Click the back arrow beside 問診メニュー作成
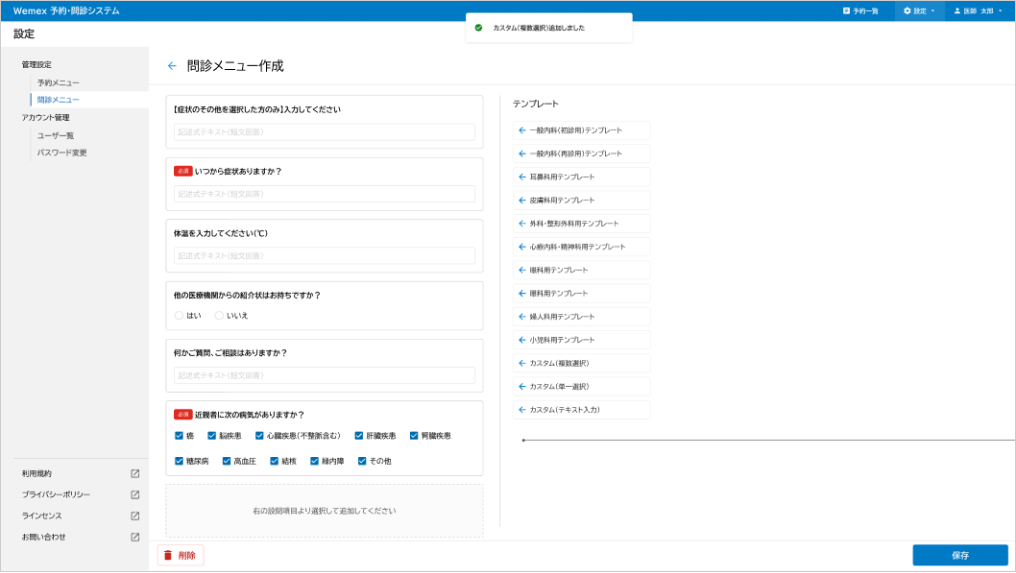The height and width of the screenshot is (573, 1016). click(x=172, y=66)
